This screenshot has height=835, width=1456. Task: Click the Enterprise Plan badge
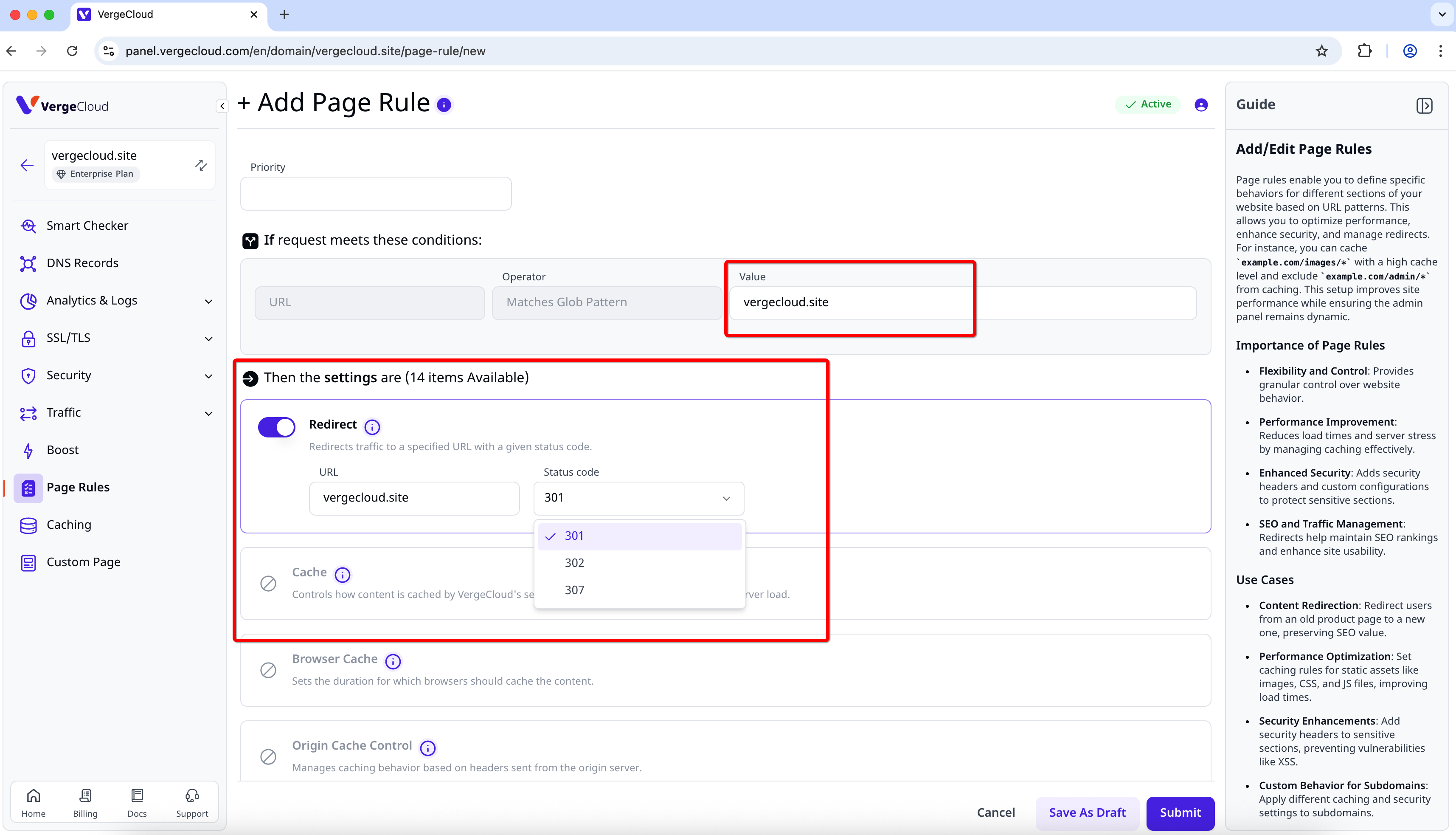pos(96,174)
